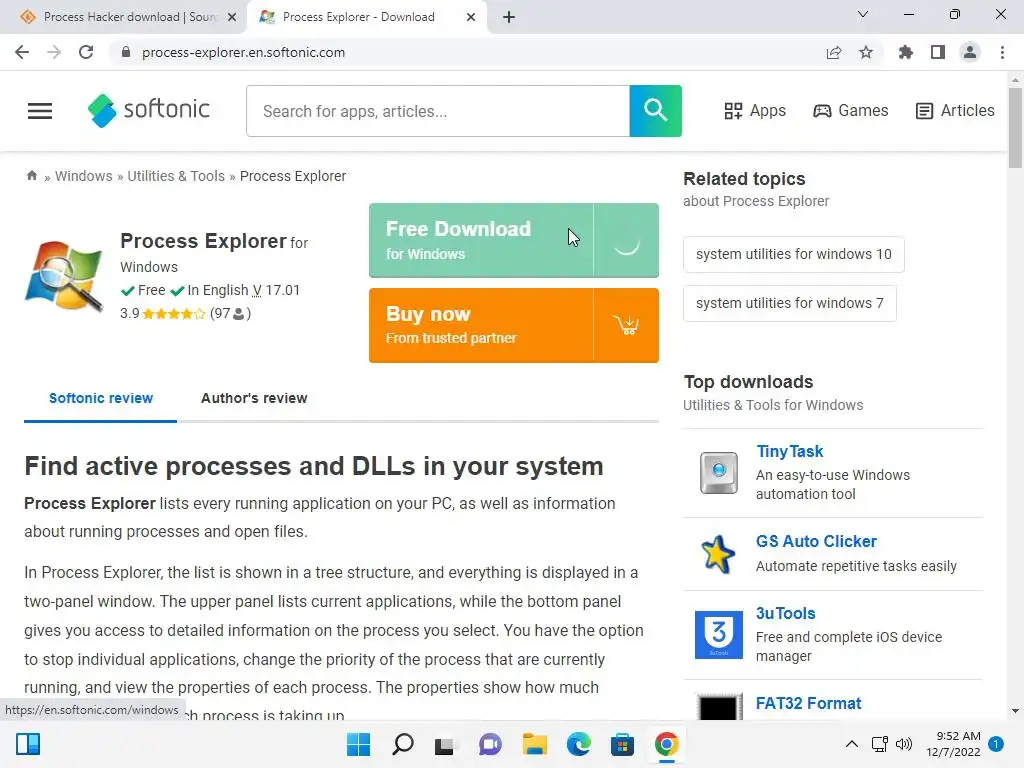Click the site lock icon
Viewport: 1024px width, 768px height.
pyautogui.click(x=126, y=52)
